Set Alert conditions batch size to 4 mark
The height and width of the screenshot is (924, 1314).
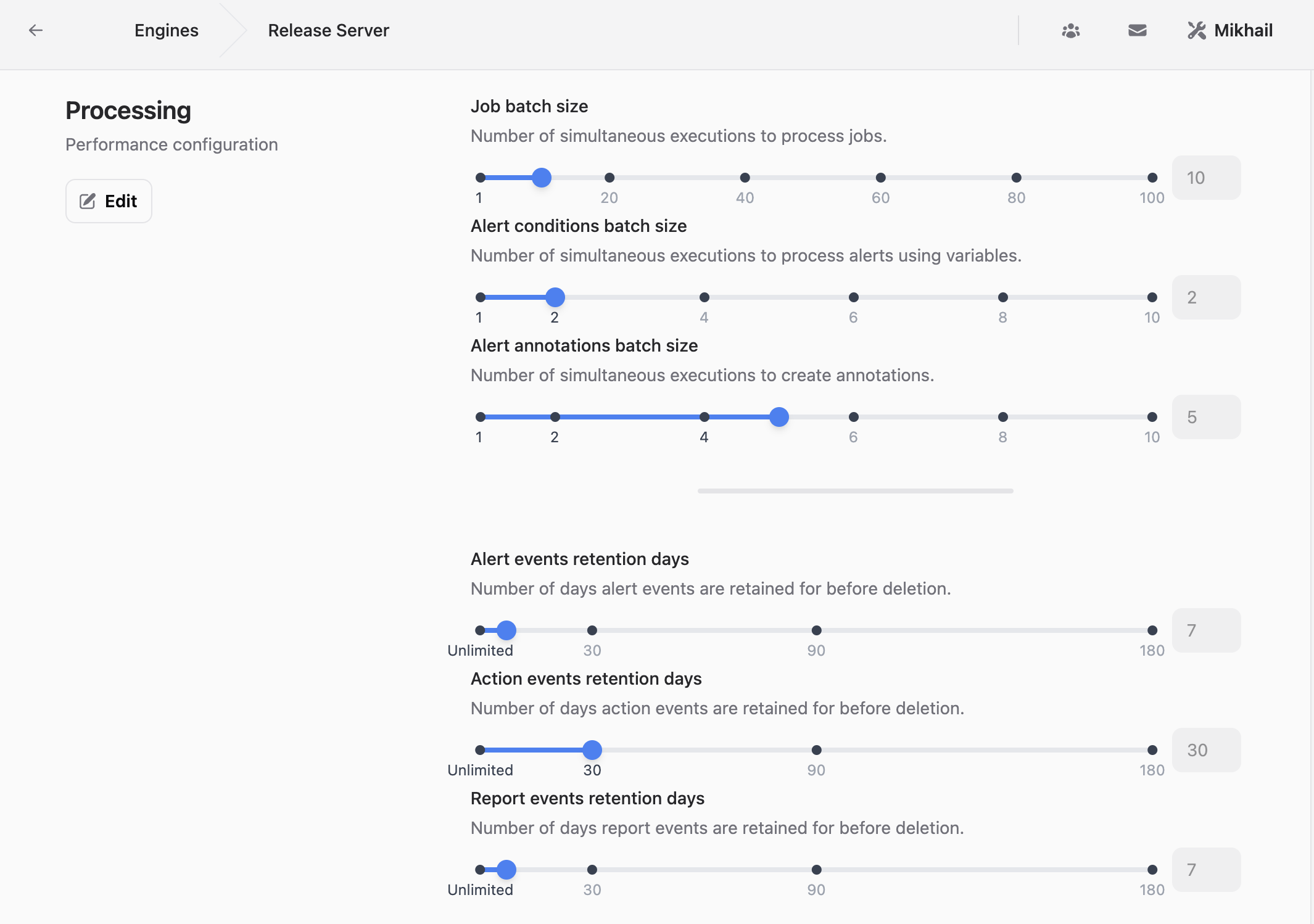pyautogui.click(x=705, y=297)
